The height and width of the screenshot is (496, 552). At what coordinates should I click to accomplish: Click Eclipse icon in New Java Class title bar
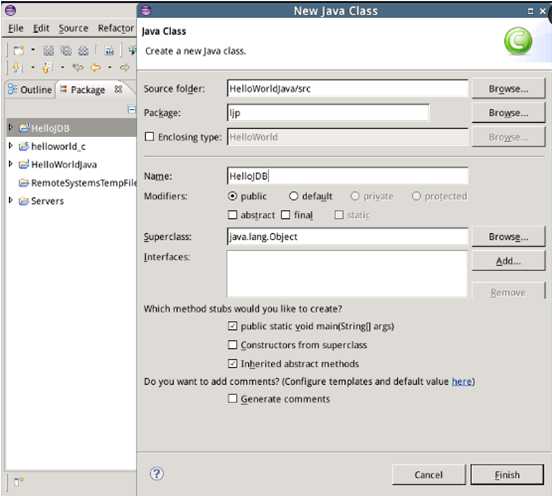[x=146, y=11]
